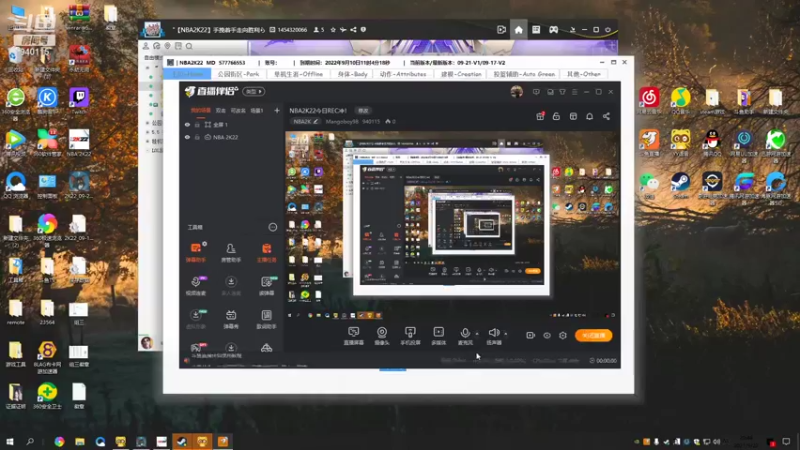Add a phone screen cast source

tap(410, 336)
